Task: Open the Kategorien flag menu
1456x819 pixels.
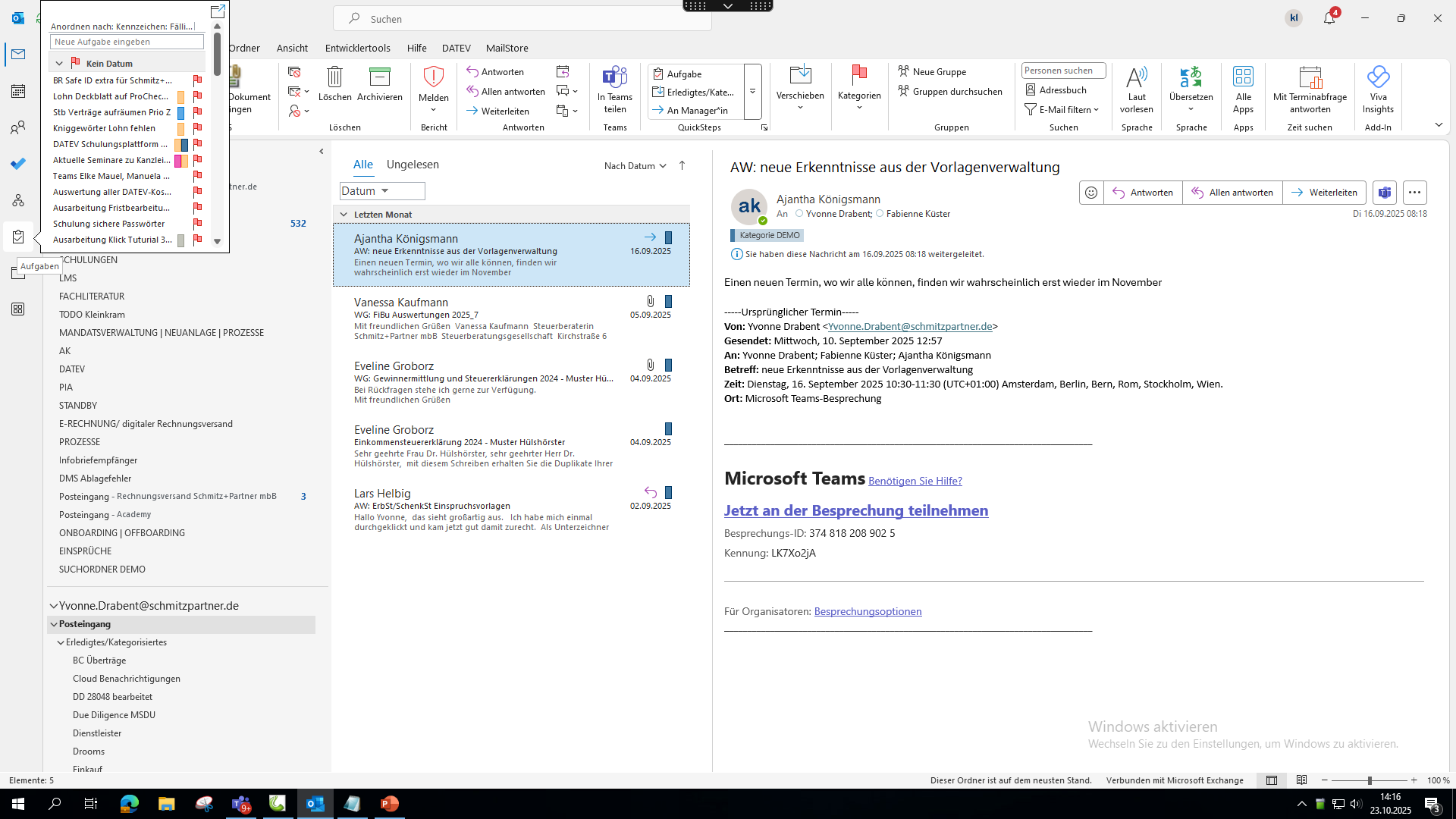Action: coord(859,89)
